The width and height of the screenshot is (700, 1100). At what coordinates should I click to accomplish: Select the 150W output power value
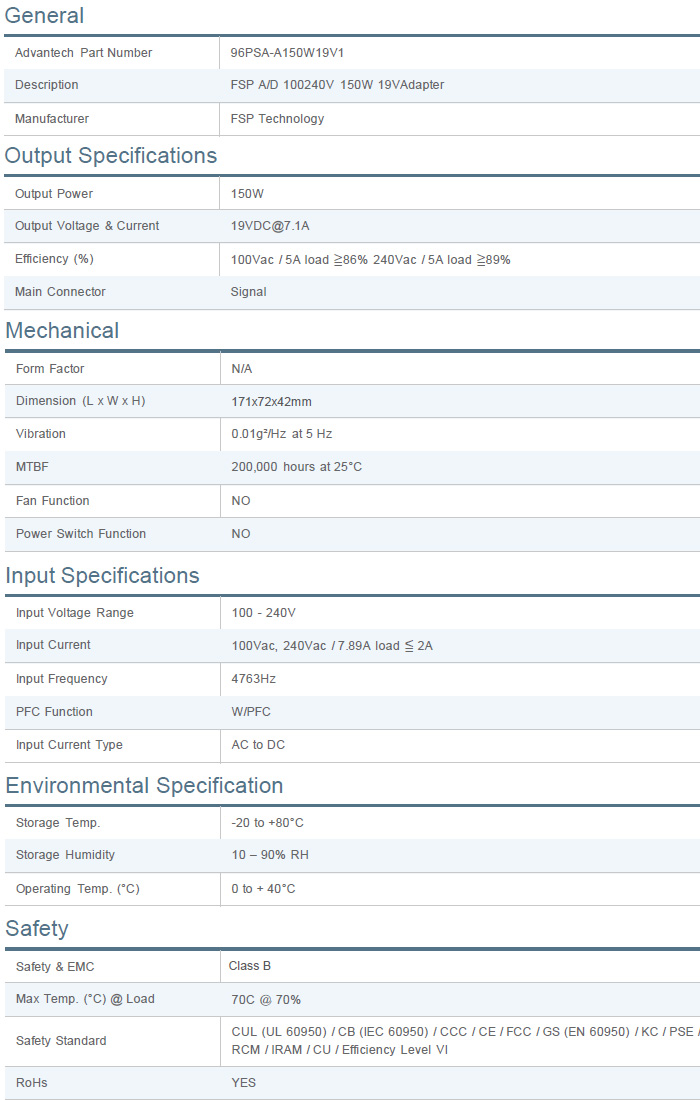247,194
